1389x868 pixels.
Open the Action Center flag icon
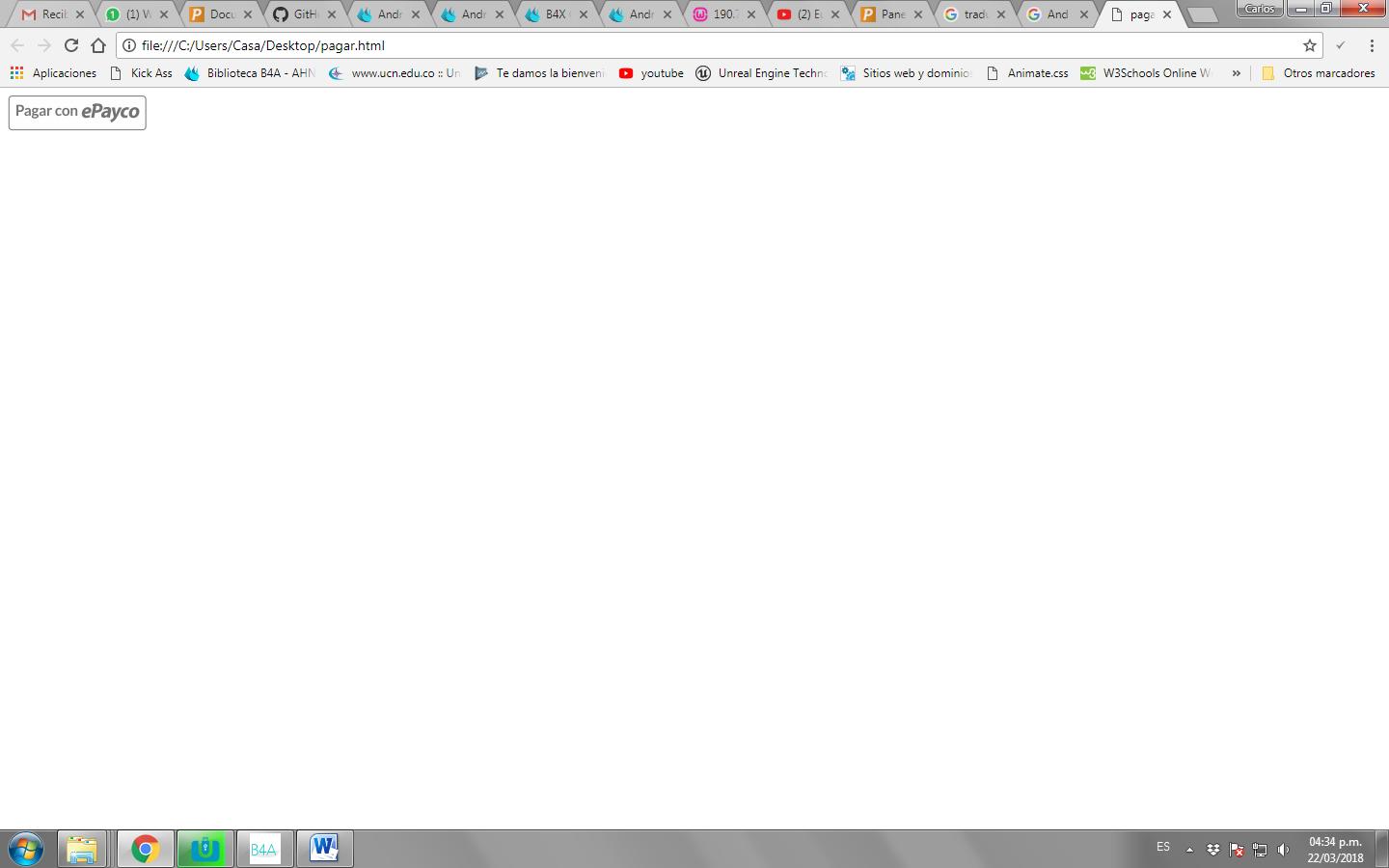[1237, 850]
